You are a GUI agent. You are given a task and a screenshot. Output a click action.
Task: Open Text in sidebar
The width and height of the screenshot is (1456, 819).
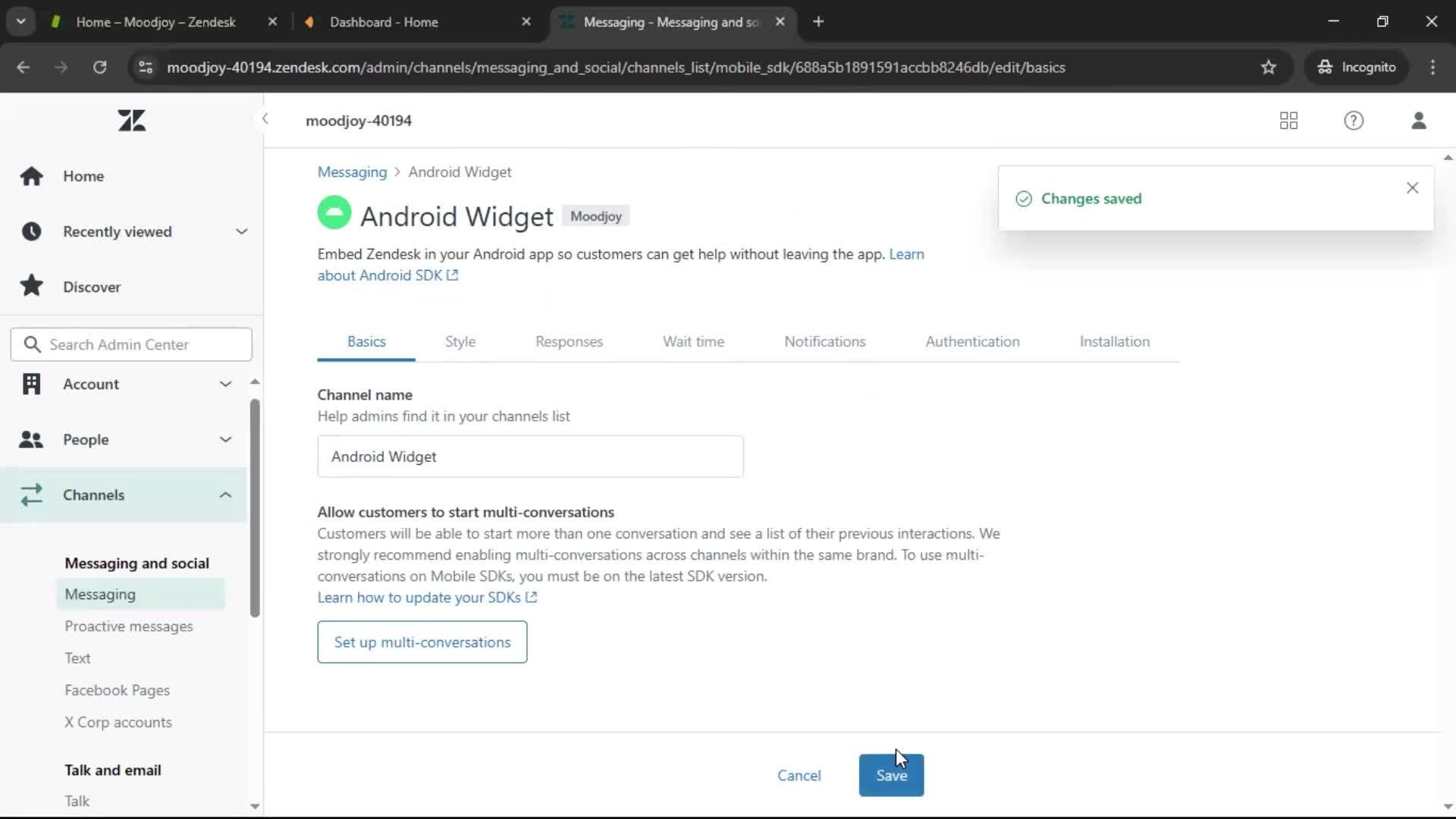tap(77, 658)
